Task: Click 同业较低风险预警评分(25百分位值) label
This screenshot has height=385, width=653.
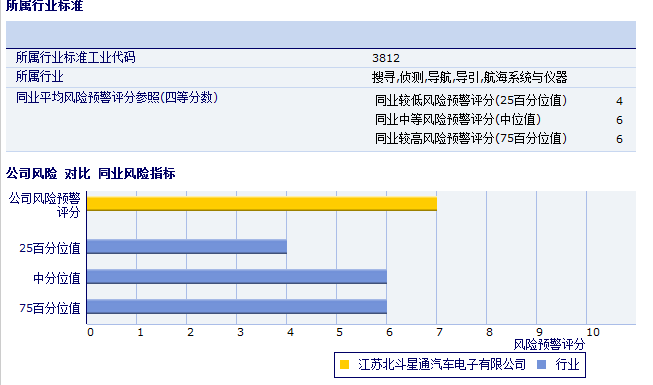Action: (x=471, y=100)
